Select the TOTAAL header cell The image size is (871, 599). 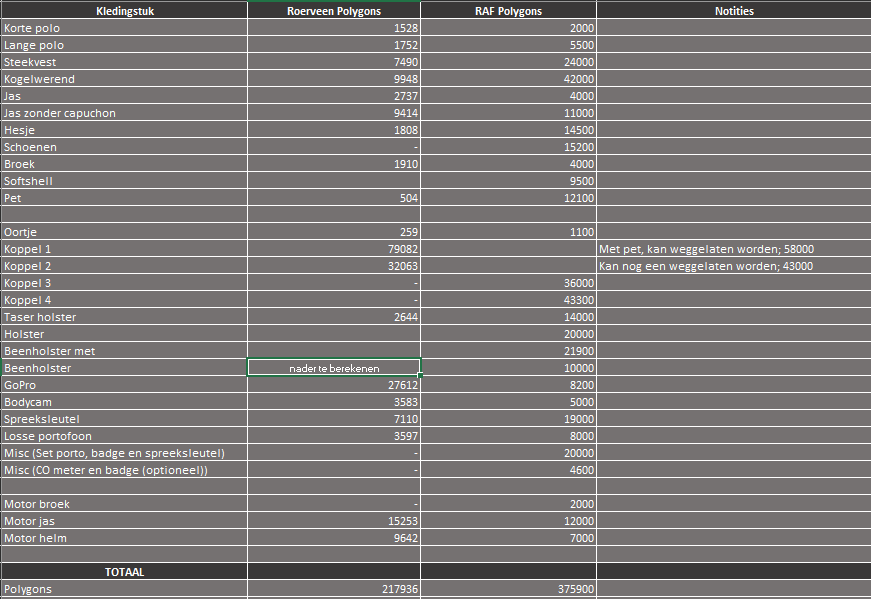point(124,572)
